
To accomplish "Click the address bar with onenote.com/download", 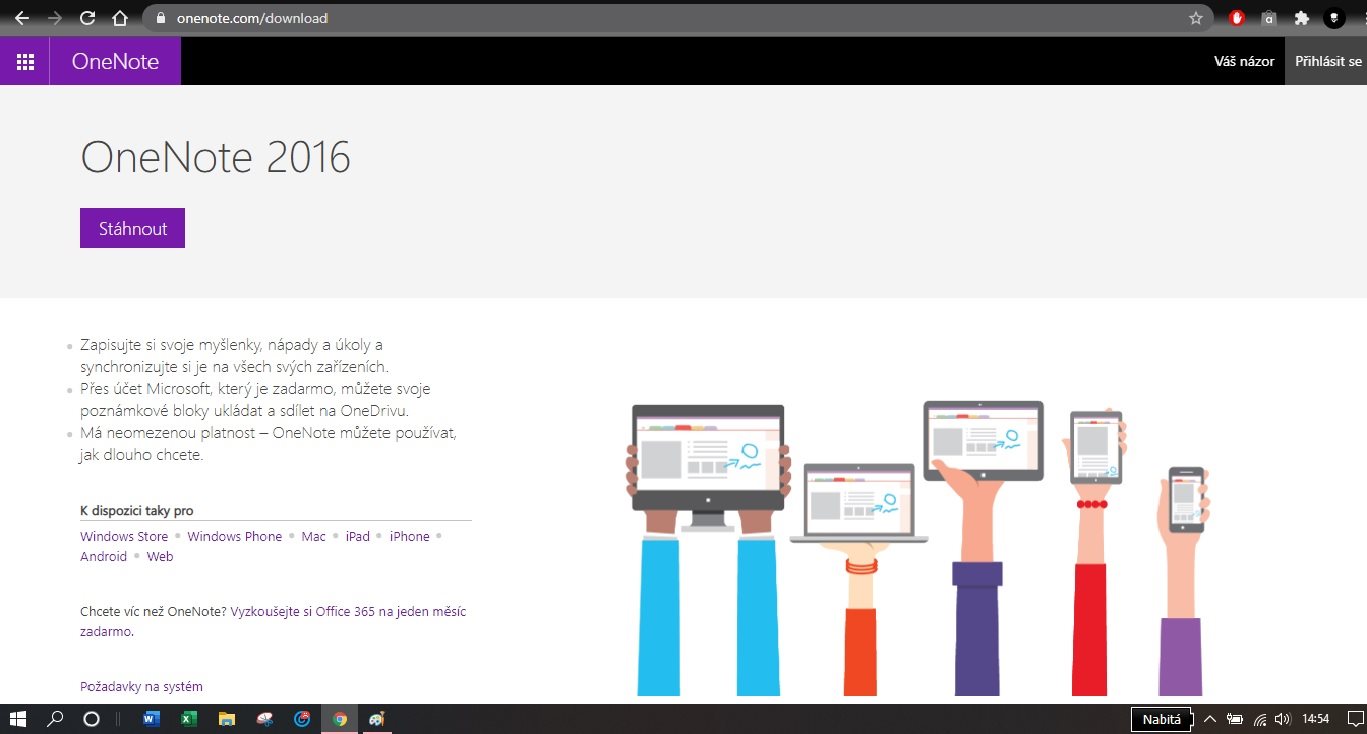I will [x=678, y=18].
